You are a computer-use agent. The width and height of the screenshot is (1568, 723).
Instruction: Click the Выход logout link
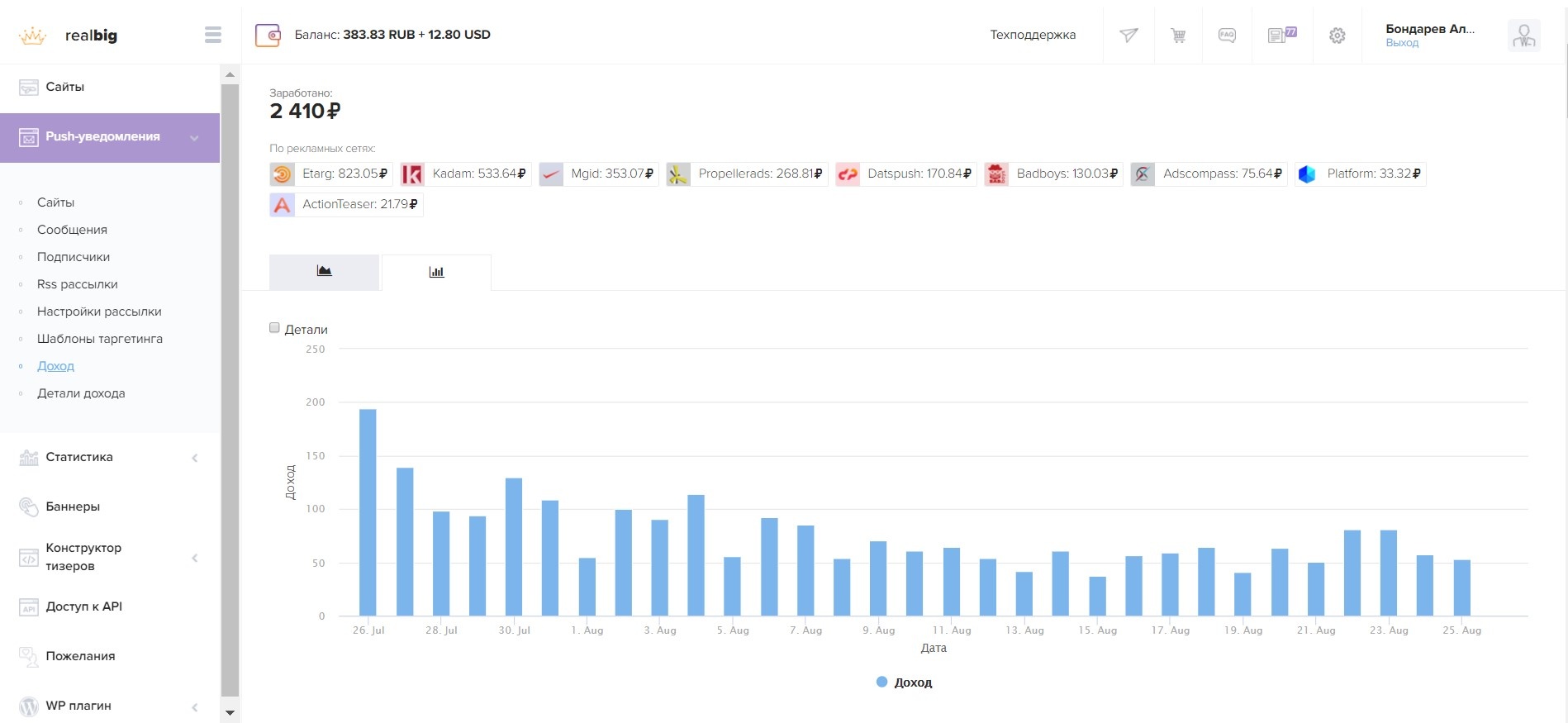tap(1402, 43)
